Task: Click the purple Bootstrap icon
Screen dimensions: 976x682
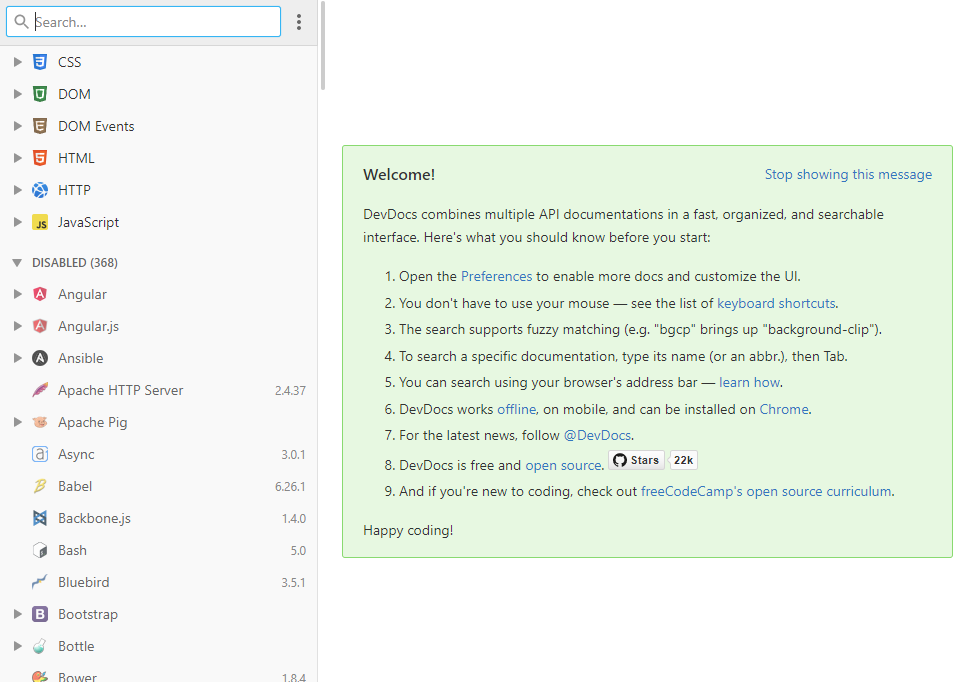Action: [40, 615]
